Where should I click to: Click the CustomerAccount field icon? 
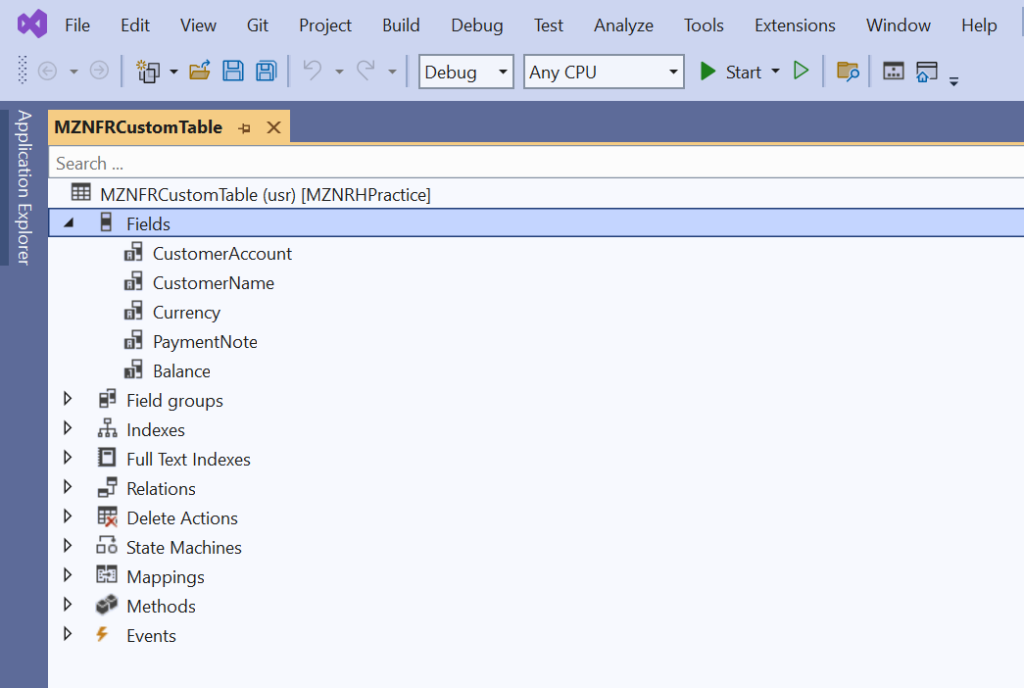133,252
